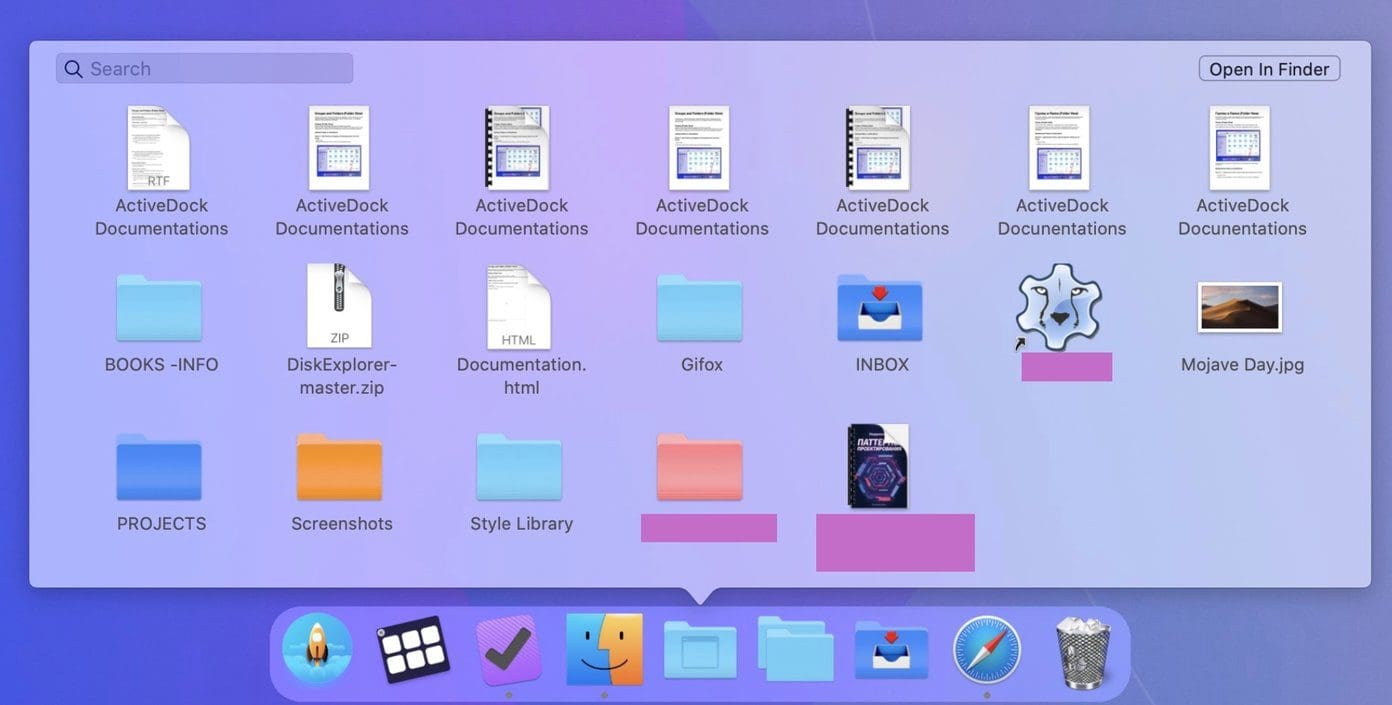Open the purple checkmark app in Dock
The height and width of the screenshot is (705, 1392).
pos(508,650)
